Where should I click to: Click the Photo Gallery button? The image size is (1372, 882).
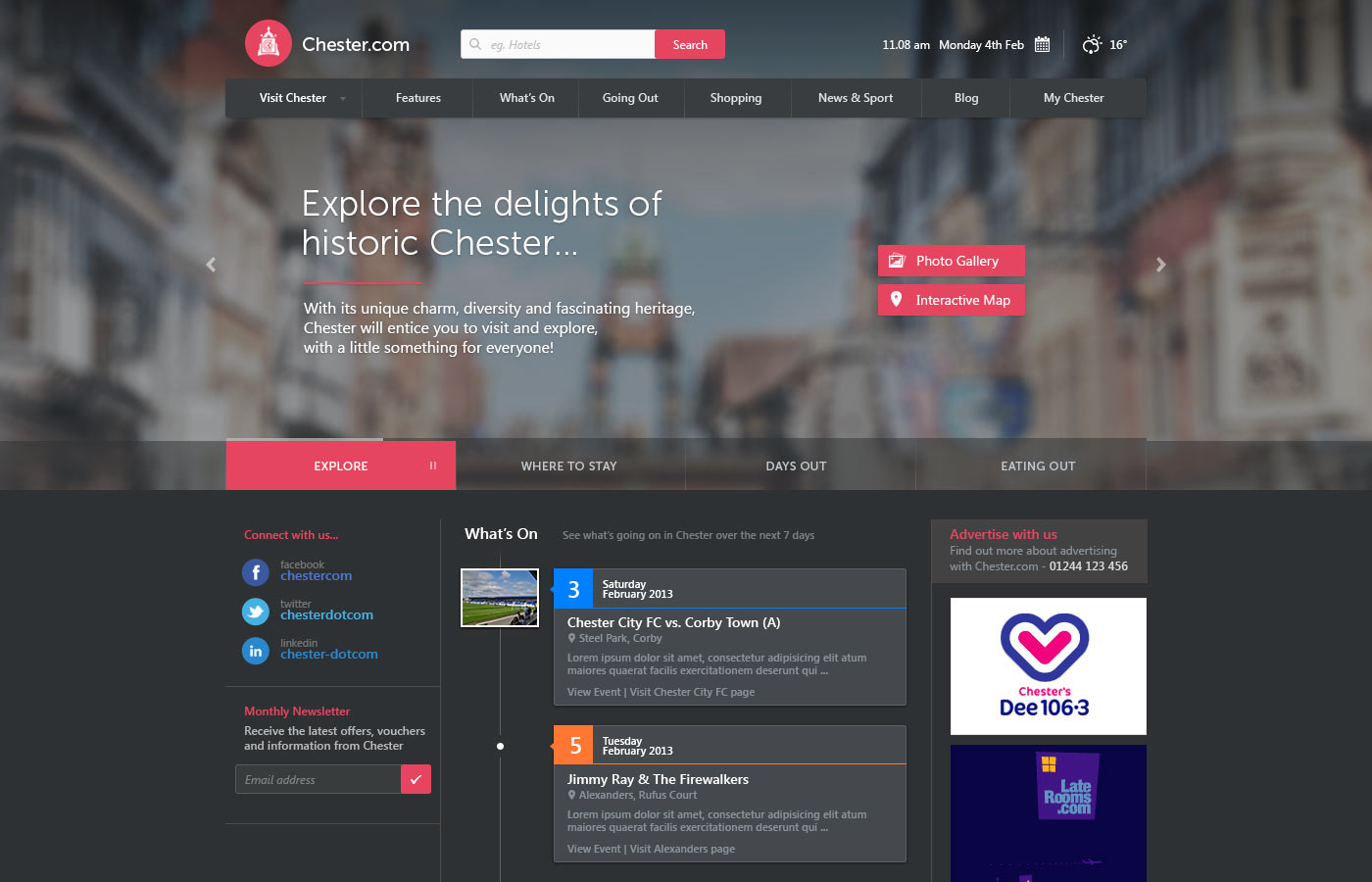coord(952,261)
